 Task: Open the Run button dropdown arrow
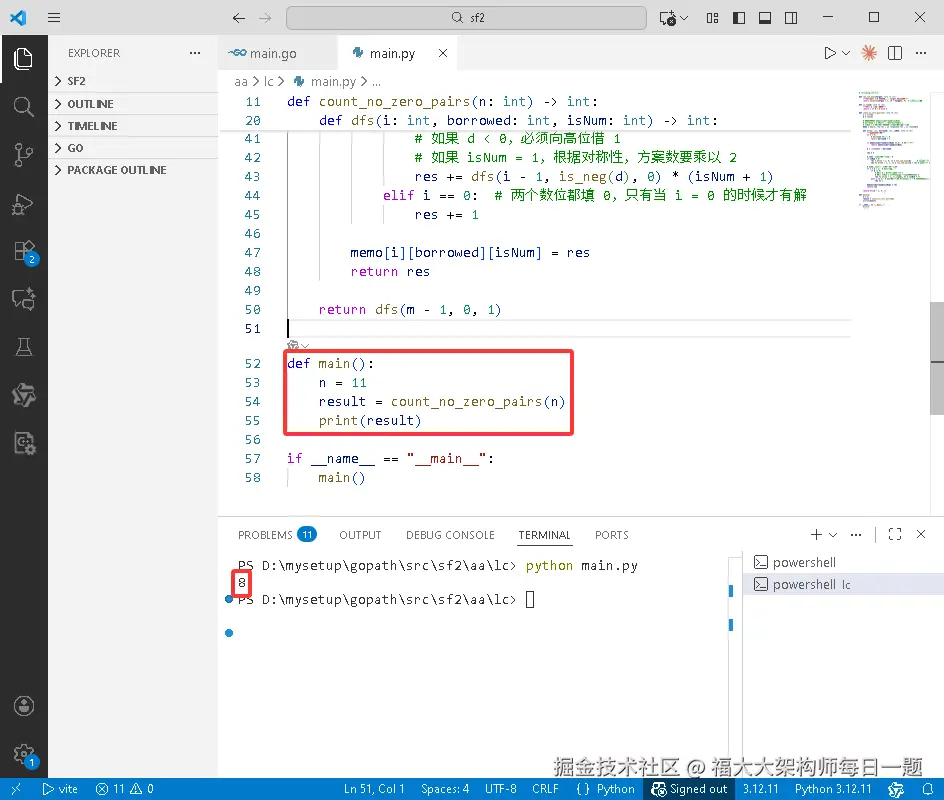pos(846,53)
